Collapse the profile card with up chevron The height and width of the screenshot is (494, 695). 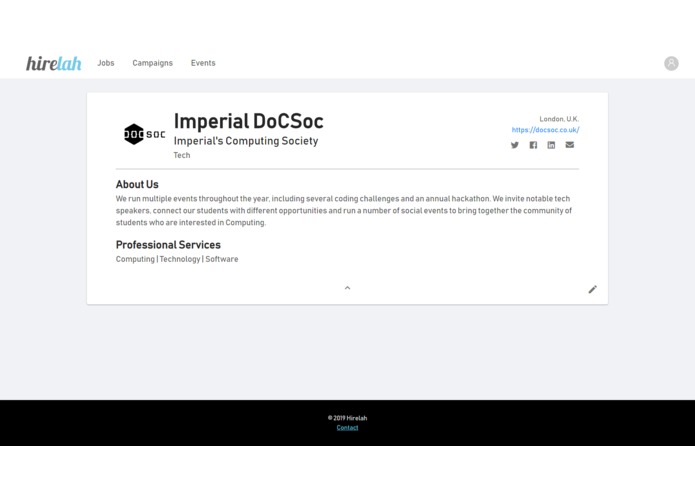click(348, 288)
